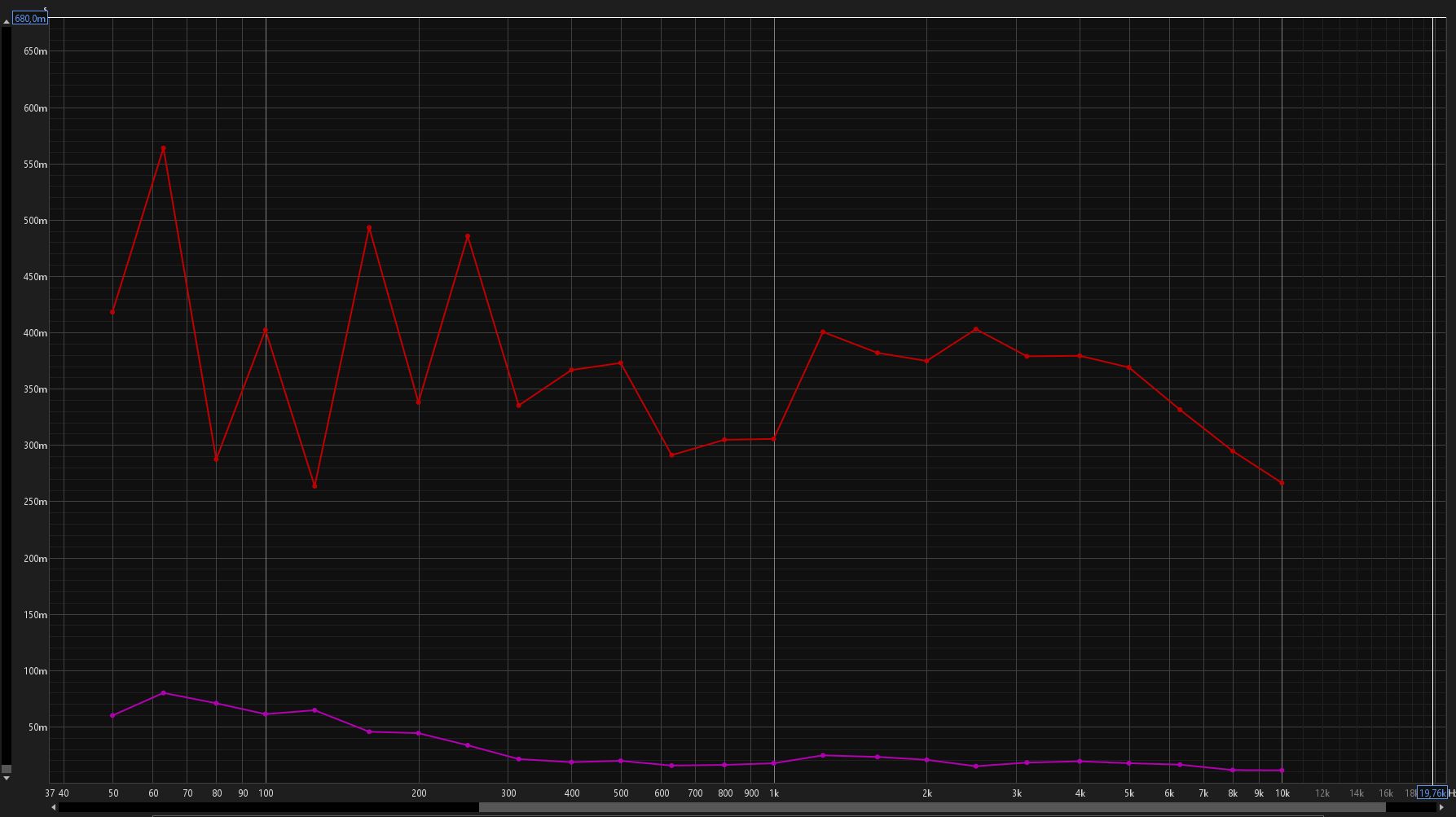Click the 300m Y-axis label
Viewport: 1456px width, 817px height.
36,446
